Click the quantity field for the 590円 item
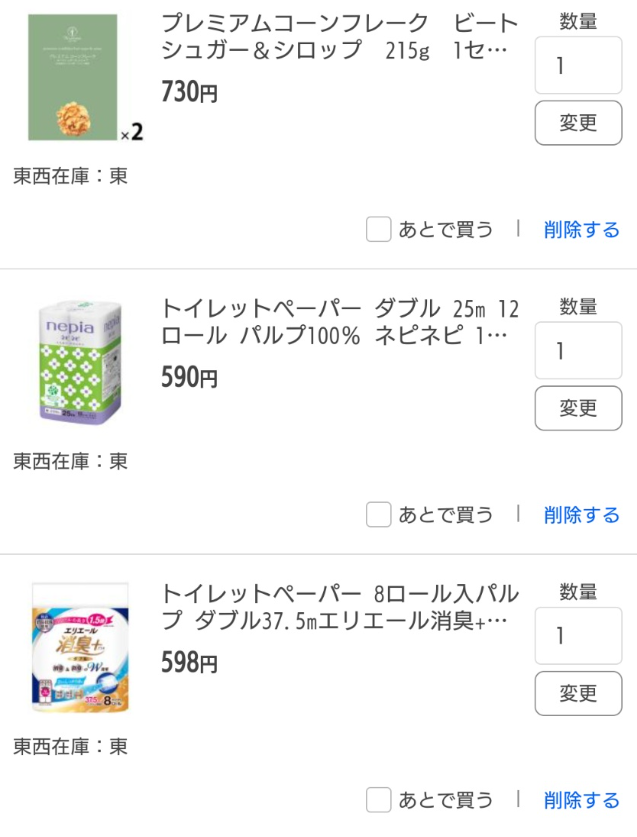This screenshot has width=637, height=837. point(578,350)
